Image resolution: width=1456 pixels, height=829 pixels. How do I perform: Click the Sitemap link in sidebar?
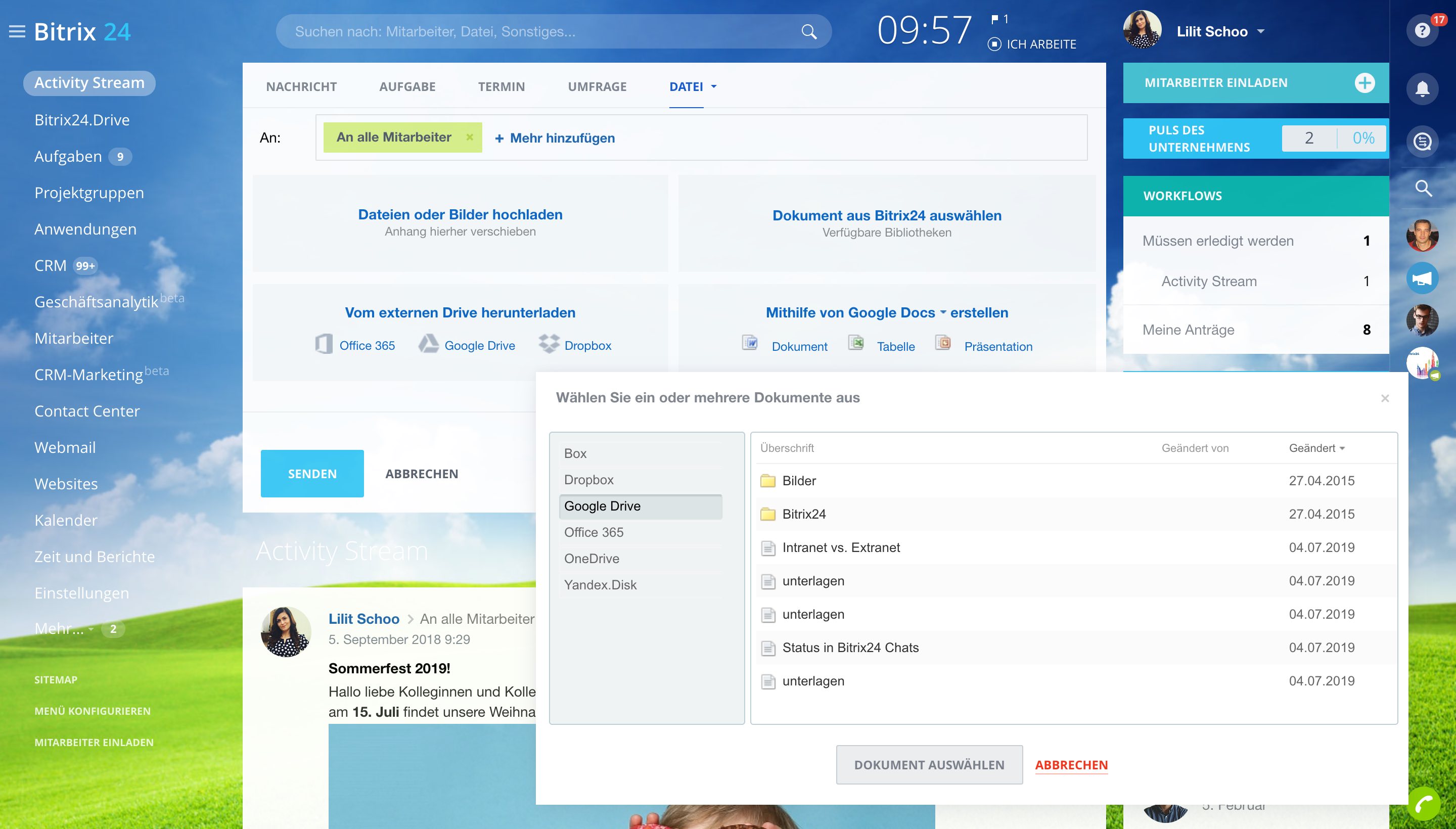click(56, 680)
